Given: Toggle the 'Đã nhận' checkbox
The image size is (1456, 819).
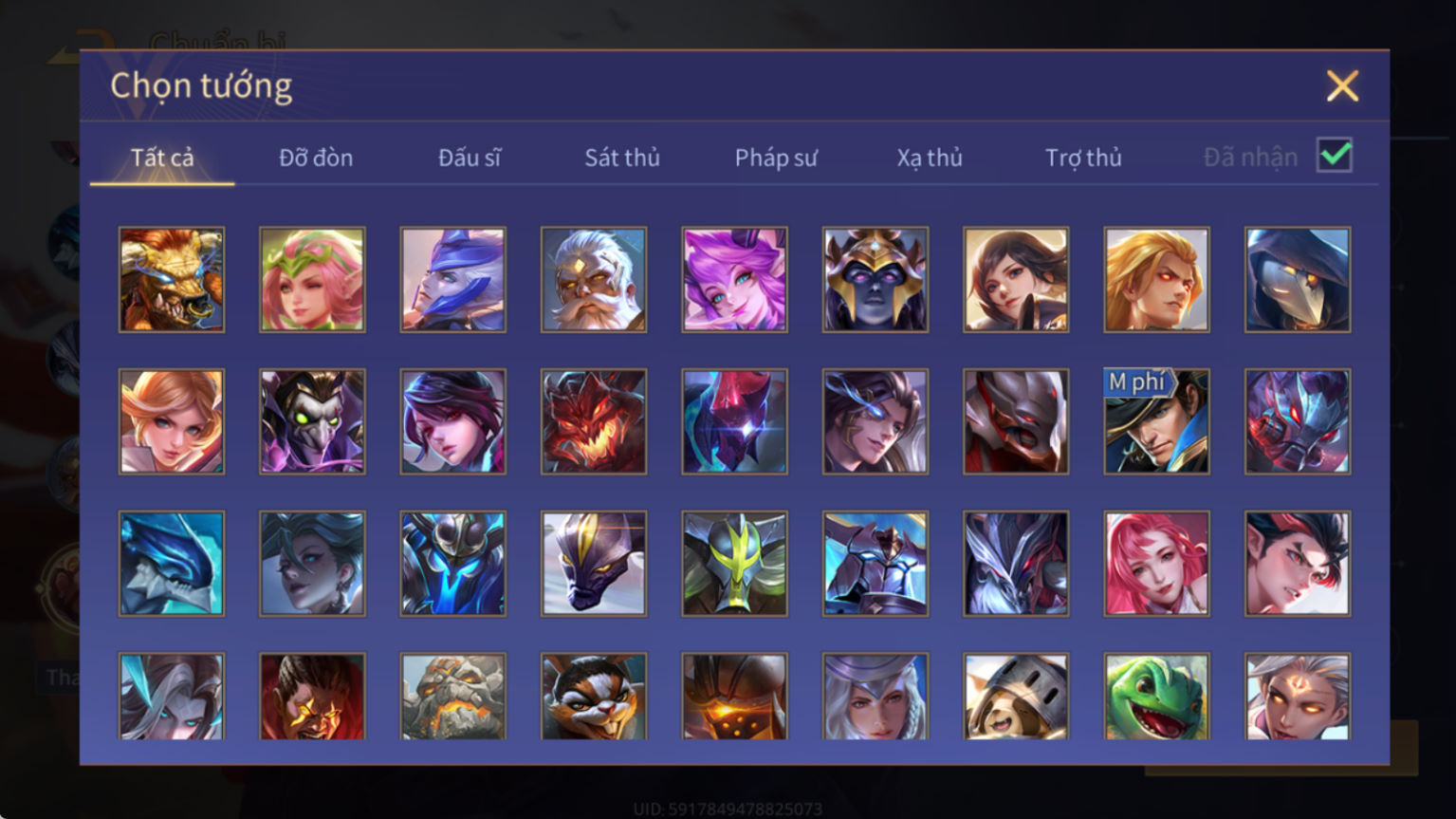Looking at the screenshot, I should (1334, 156).
